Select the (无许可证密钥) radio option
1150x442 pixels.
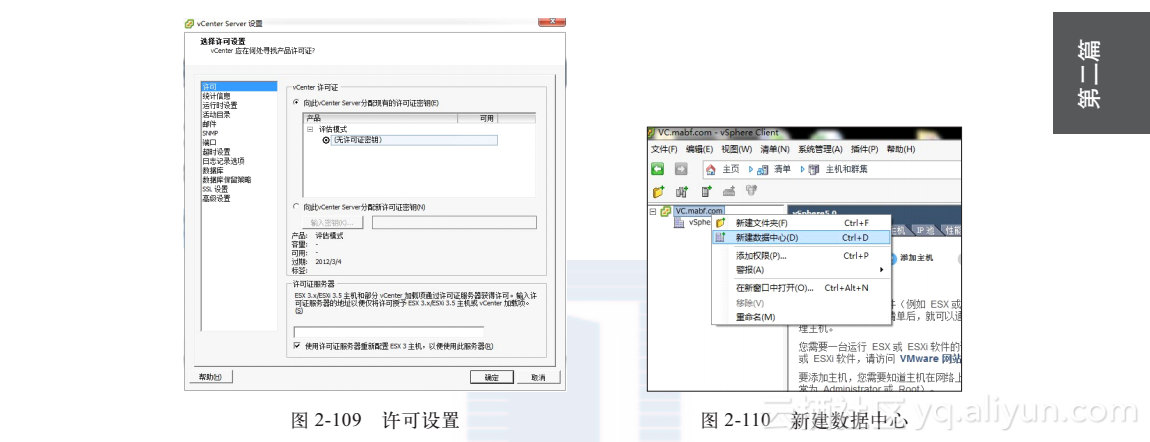click(x=326, y=140)
